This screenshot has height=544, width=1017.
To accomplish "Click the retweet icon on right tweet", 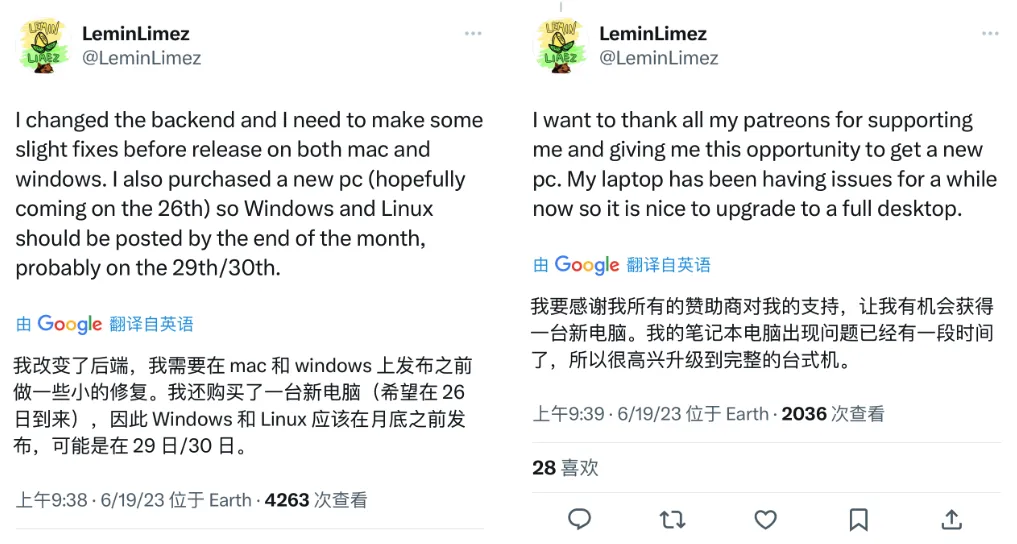I will click(x=672, y=519).
